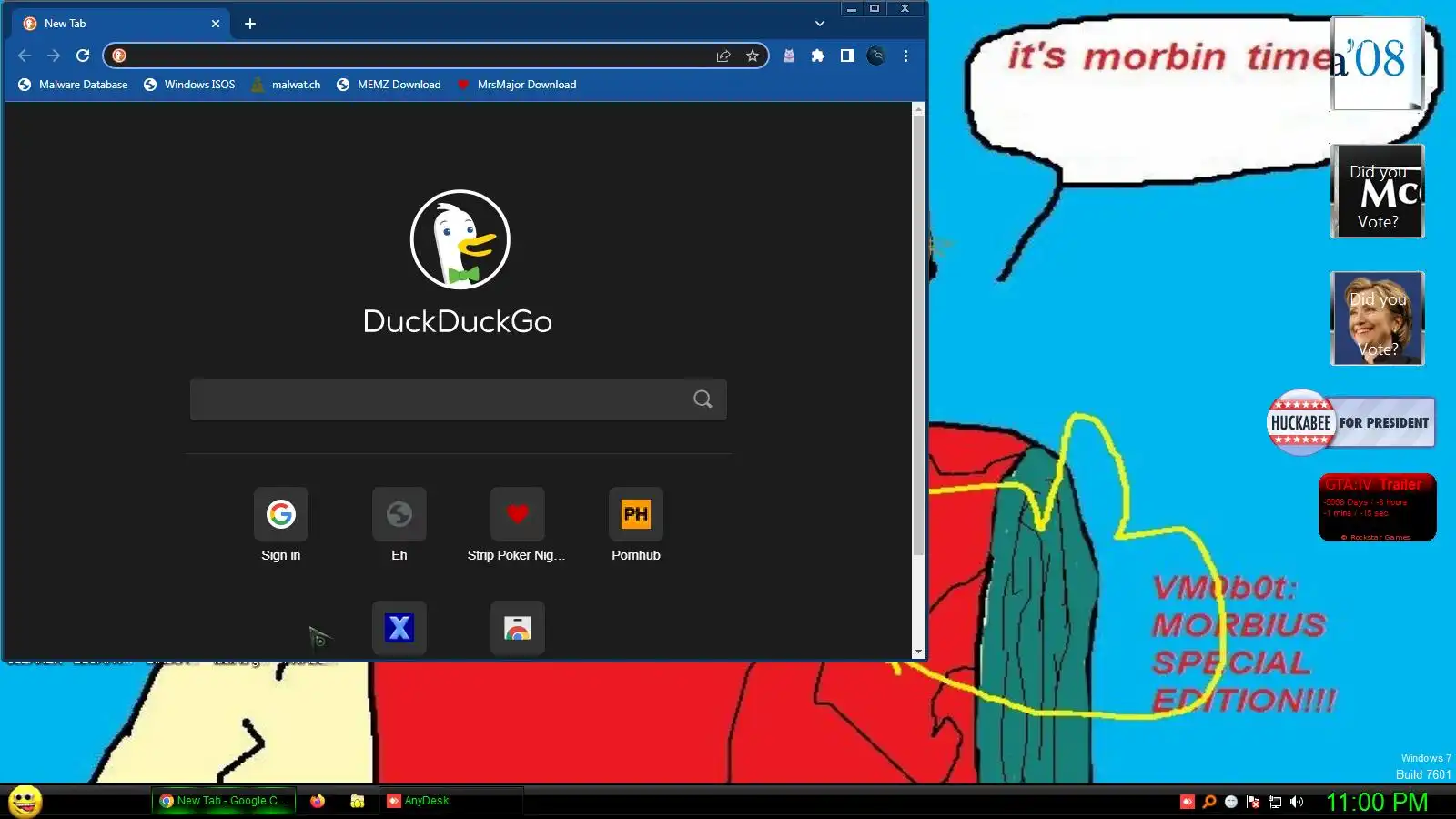Click the McCain 'Did you Vote?' gadget
This screenshot has height=819, width=1456.
[1377, 191]
